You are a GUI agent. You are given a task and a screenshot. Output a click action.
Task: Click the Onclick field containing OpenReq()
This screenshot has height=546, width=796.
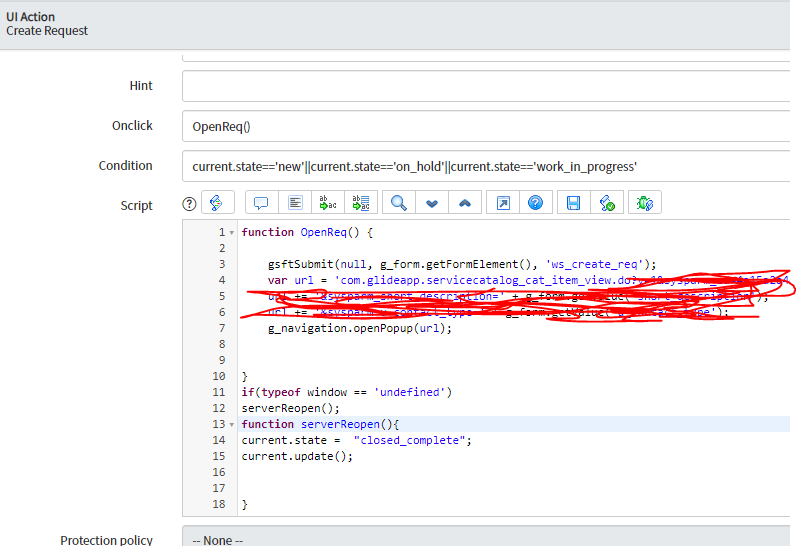[x=486, y=126]
